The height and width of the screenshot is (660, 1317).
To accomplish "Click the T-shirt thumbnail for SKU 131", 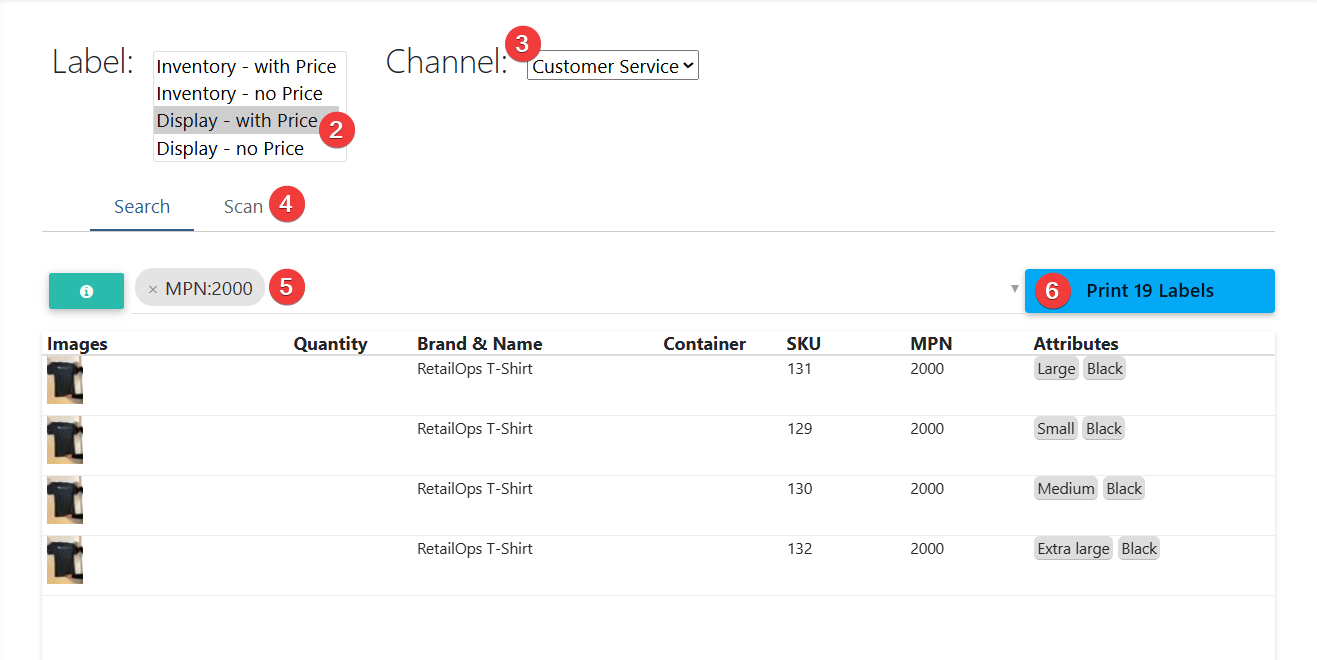I will tap(65, 380).
